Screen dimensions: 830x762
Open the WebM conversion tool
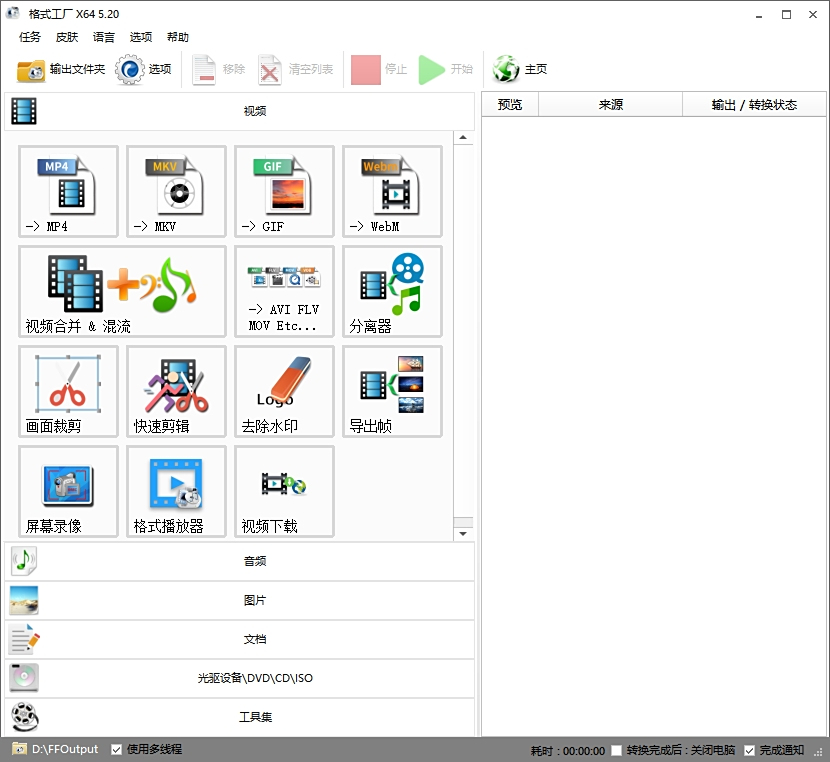coord(392,191)
